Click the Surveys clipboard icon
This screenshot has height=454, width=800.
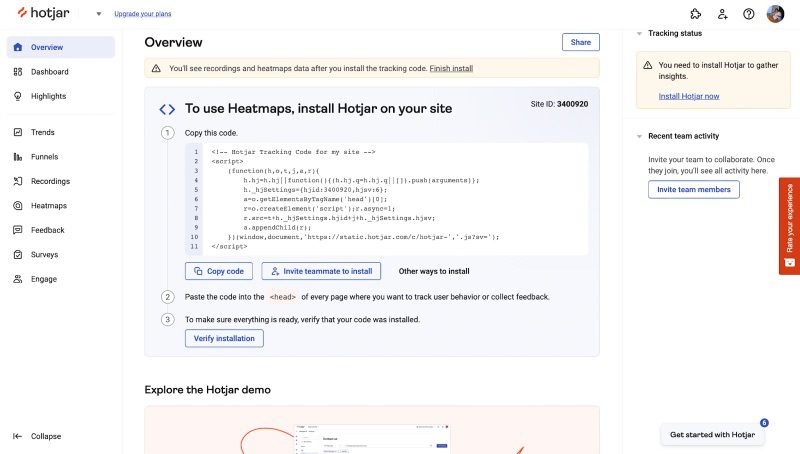point(18,255)
